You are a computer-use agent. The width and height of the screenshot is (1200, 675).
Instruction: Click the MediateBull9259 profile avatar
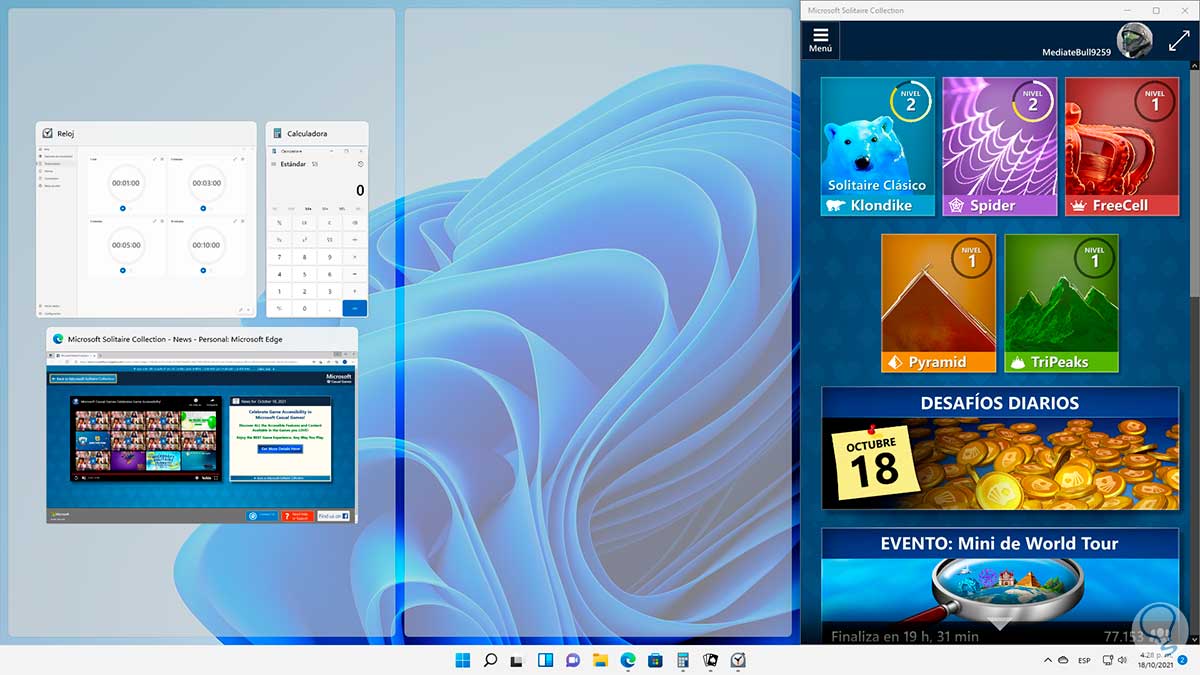(x=1135, y=40)
